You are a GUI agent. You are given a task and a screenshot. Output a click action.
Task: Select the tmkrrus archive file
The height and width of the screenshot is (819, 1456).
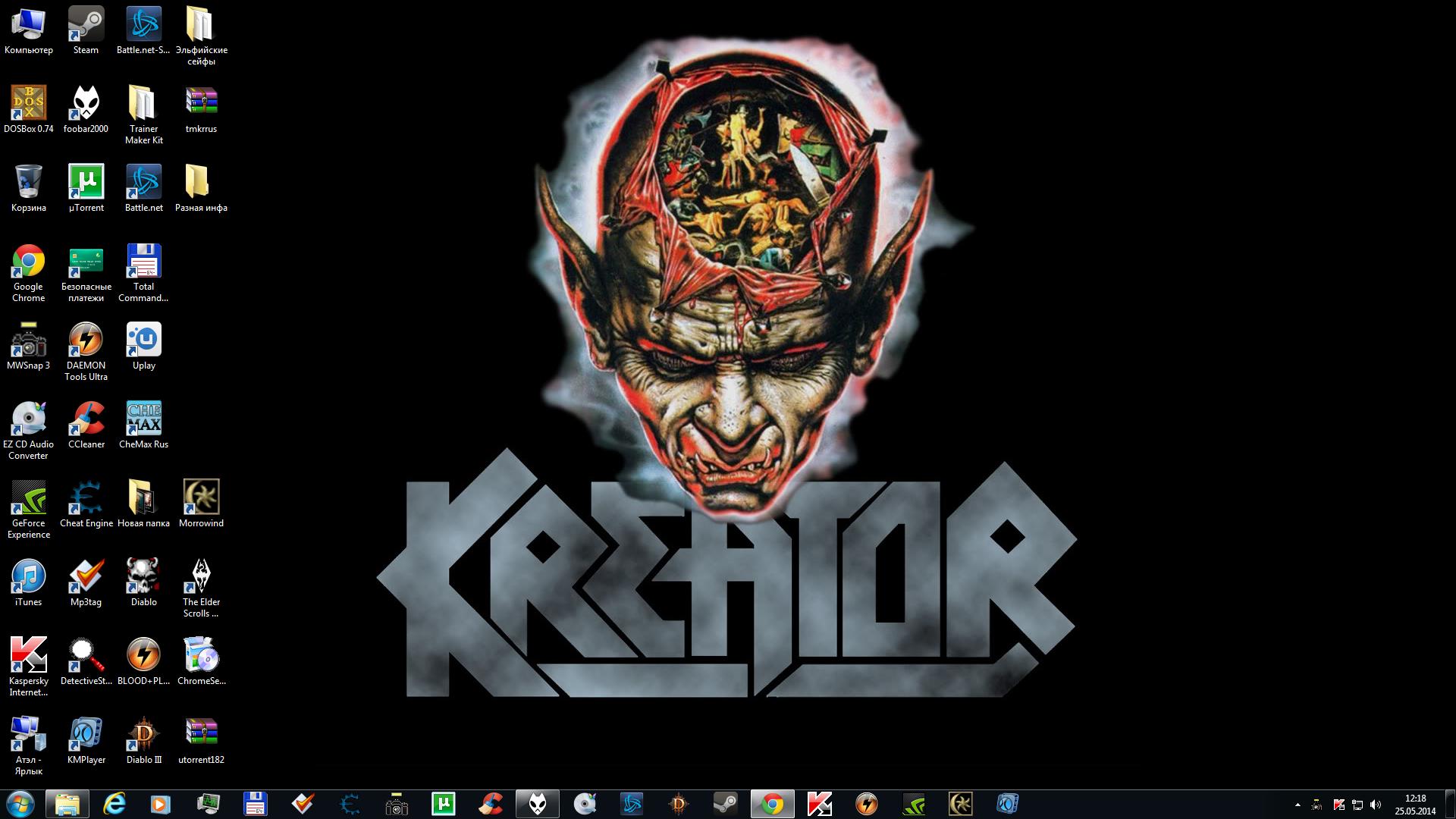tap(201, 111)
